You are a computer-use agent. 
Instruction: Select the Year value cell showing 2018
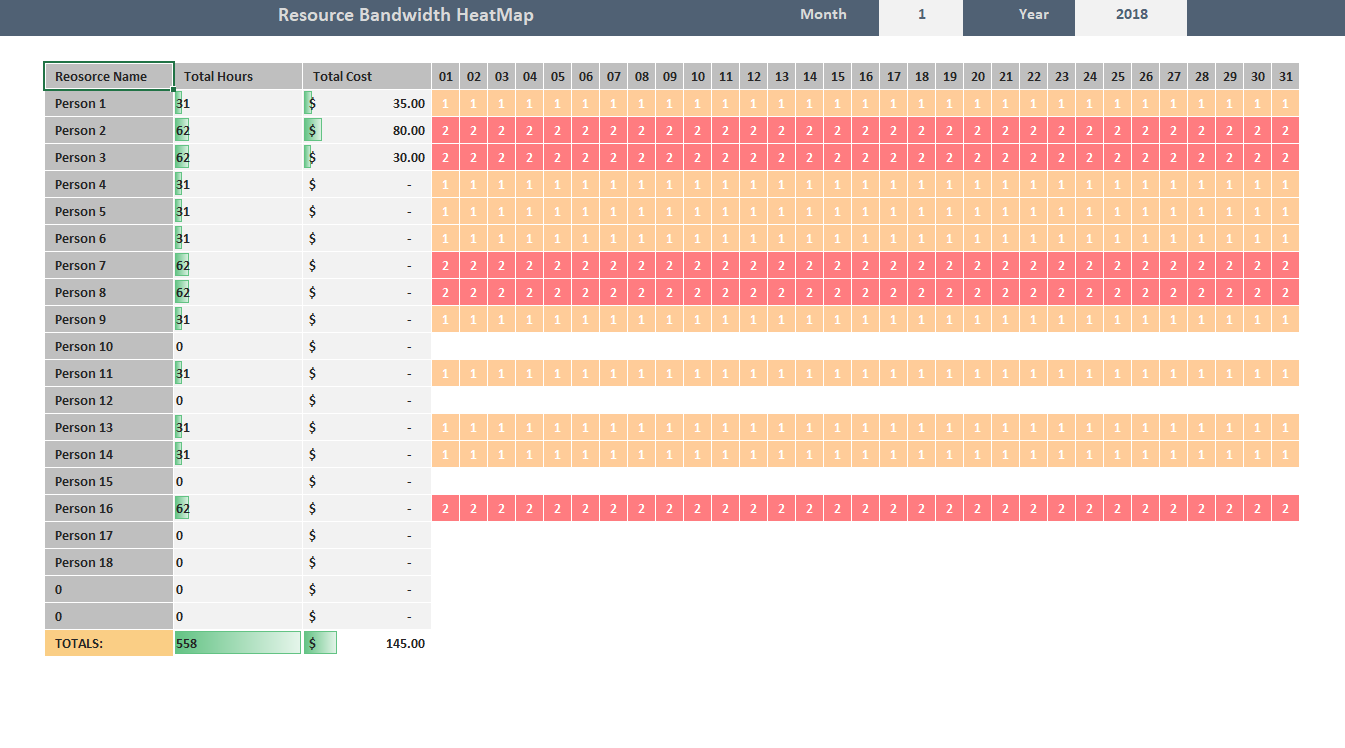click(x=1130, y=15)
